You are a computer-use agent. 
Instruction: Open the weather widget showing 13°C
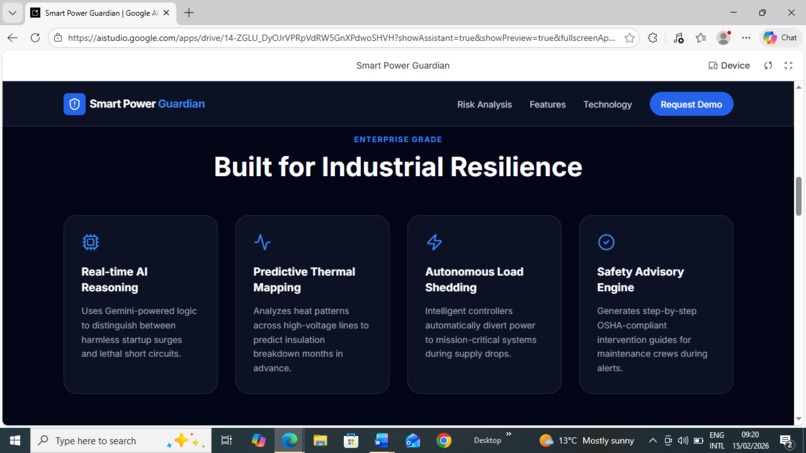pos(586,441)
